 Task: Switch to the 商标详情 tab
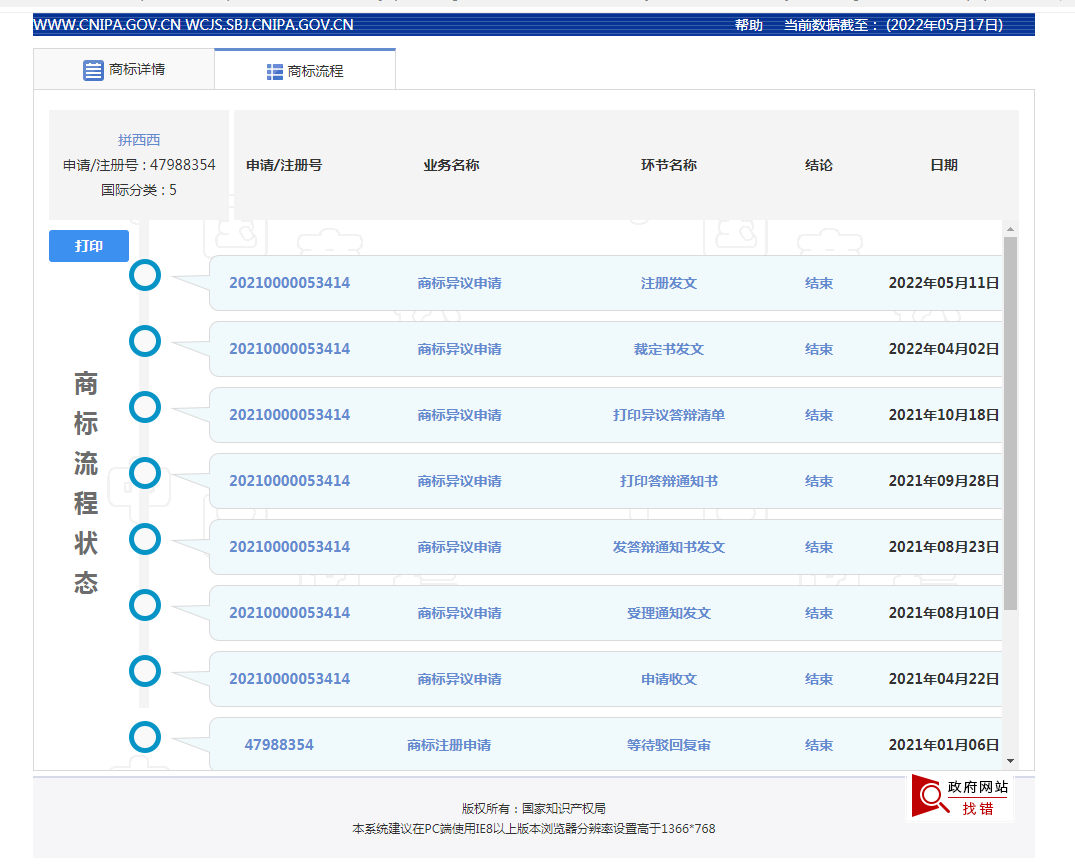124,70
